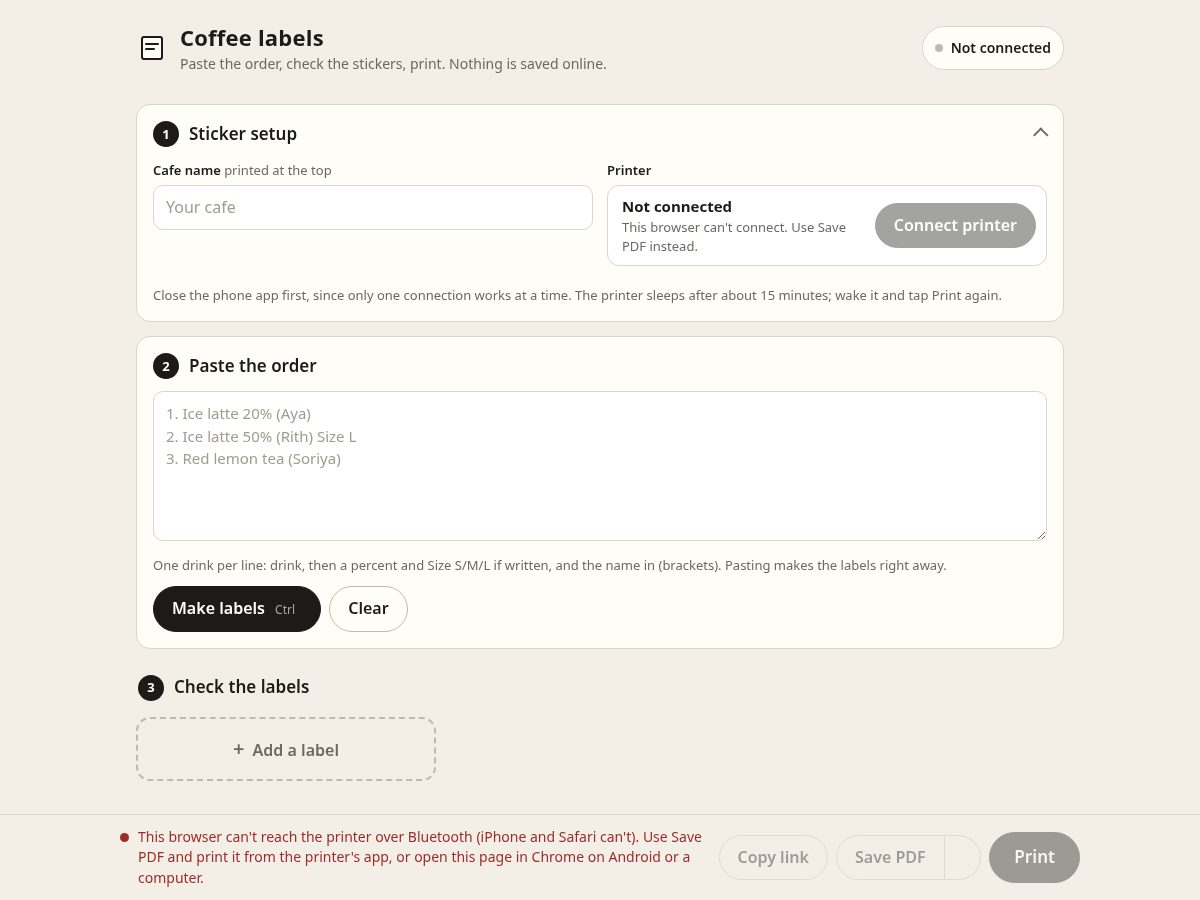Focus the Cafe name input field
This screenshot has width=1200, height=900.
point(373,207)
